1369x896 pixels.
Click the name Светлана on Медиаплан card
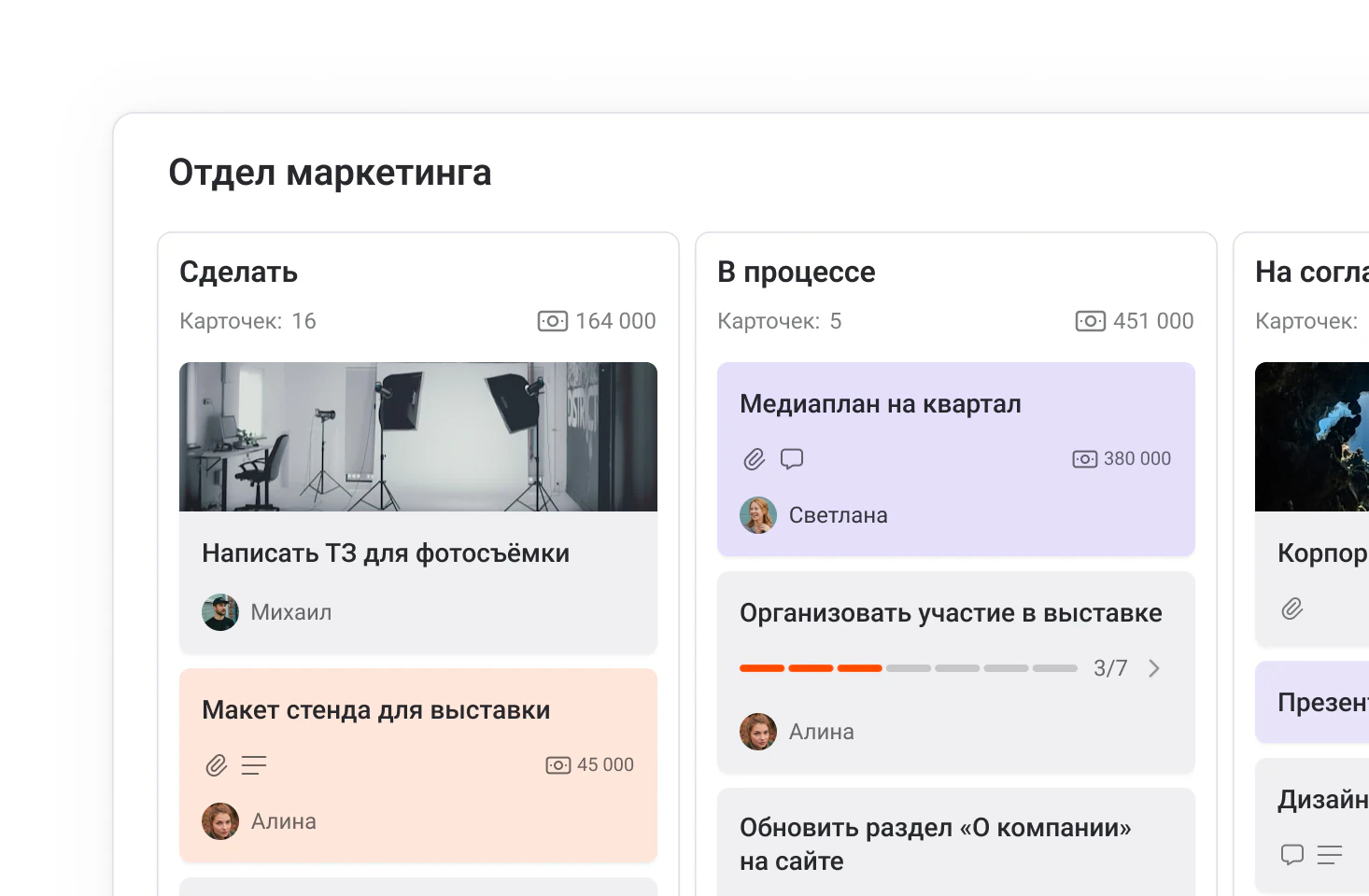point(839,515)
